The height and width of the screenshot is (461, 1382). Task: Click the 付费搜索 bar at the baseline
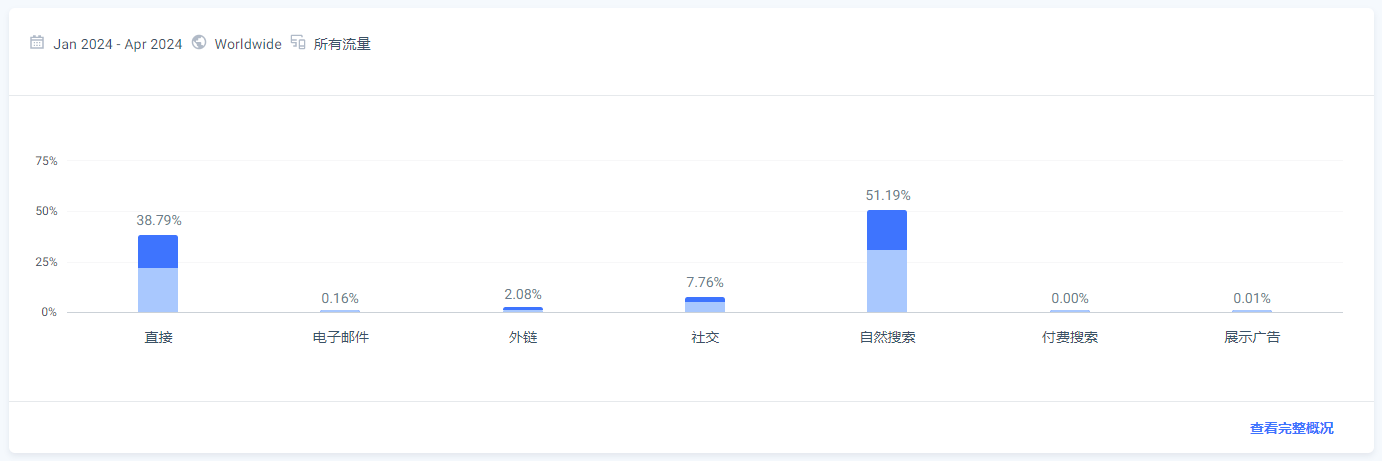(x=1070, y=311)
